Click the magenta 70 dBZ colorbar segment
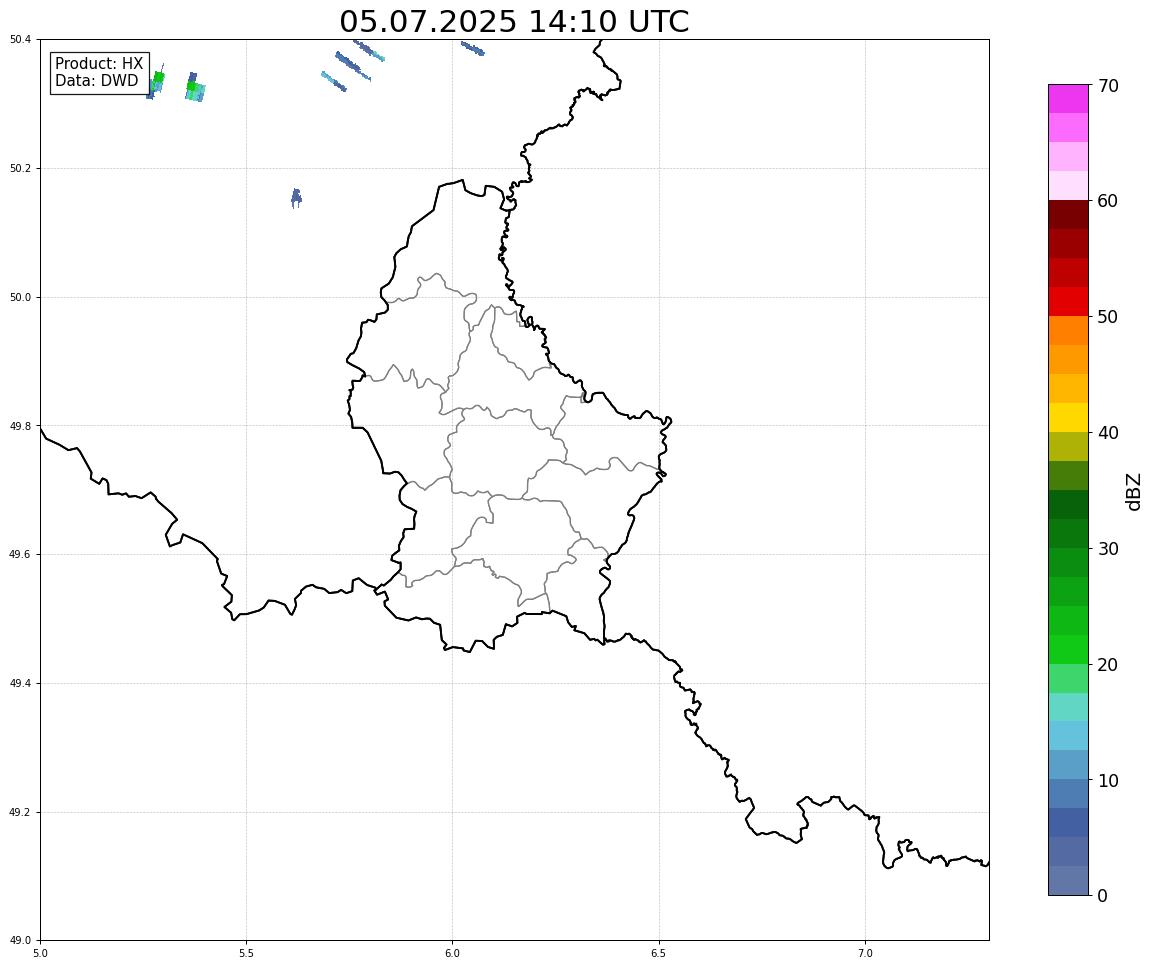 point(1068,98)
